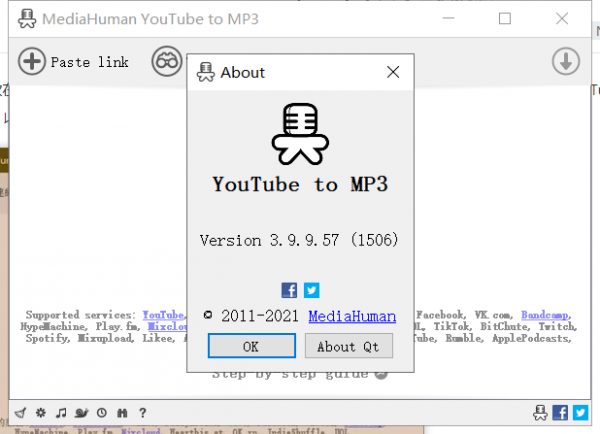Follow the MediaHuman link in About dialog
600x434 pixels.
(x=352, y=317)
